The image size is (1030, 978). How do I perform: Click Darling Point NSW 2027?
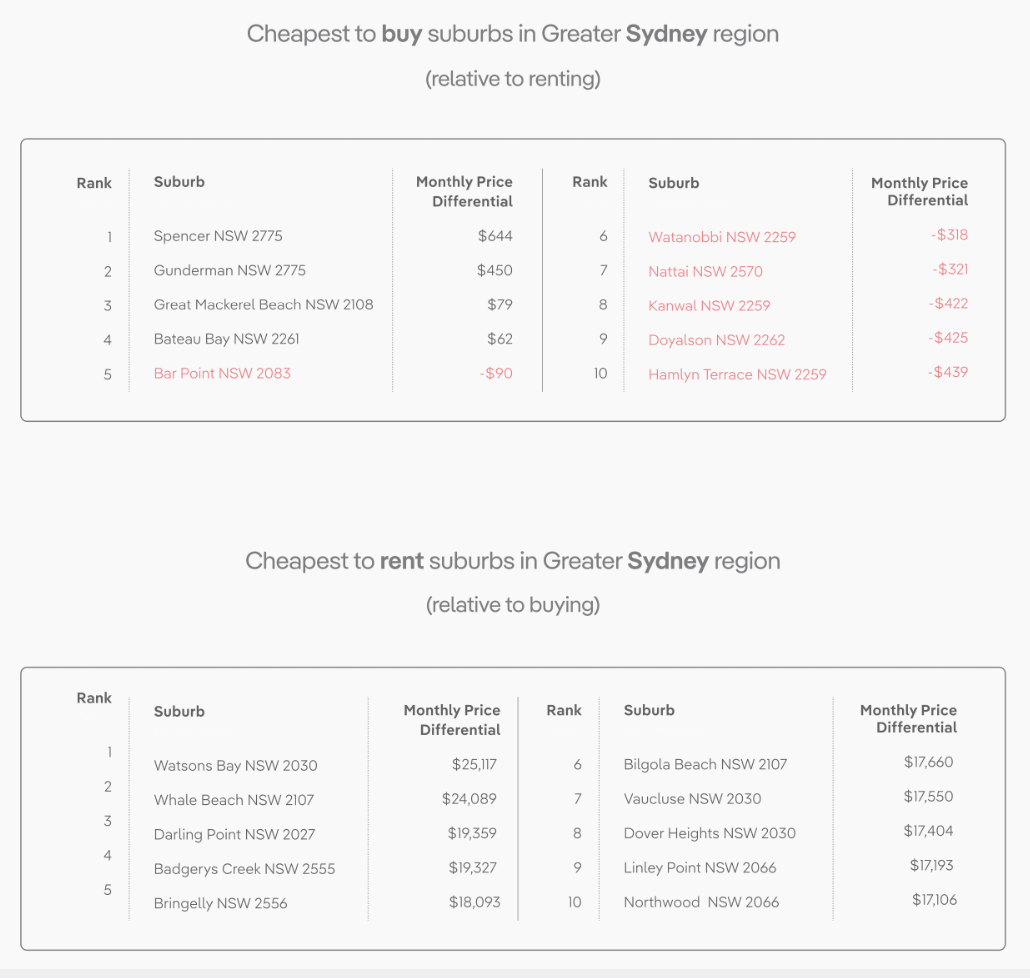235,834
